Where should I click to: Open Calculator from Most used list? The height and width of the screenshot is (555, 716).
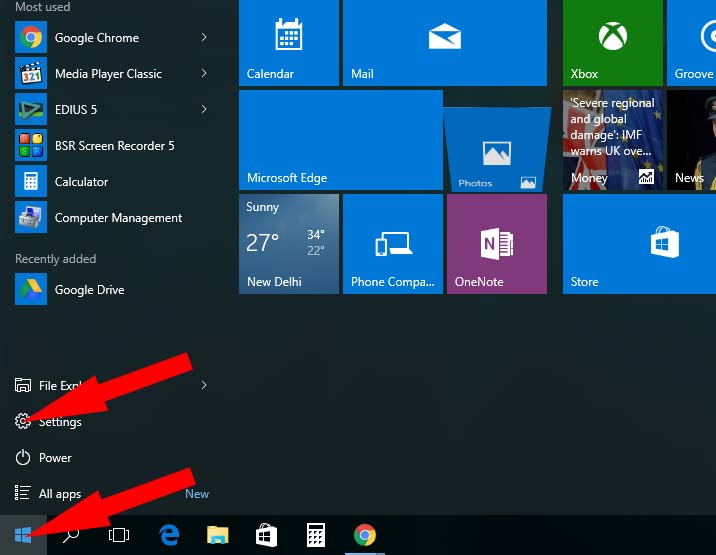(112, 182)
